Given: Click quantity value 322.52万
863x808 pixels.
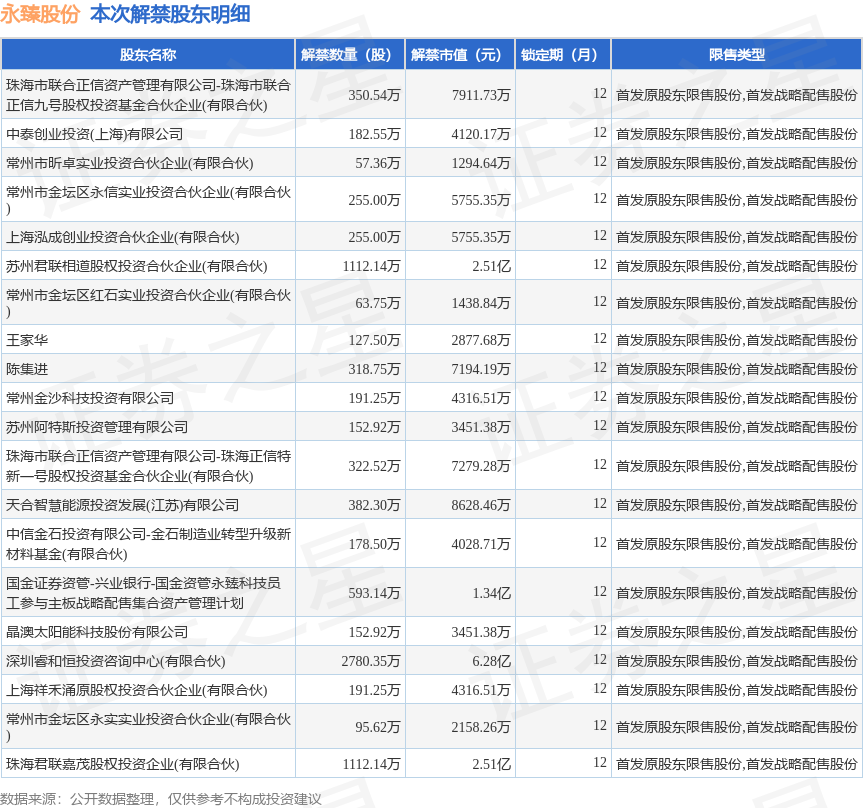Looking at the screenshot, I should tap(374, 466).
